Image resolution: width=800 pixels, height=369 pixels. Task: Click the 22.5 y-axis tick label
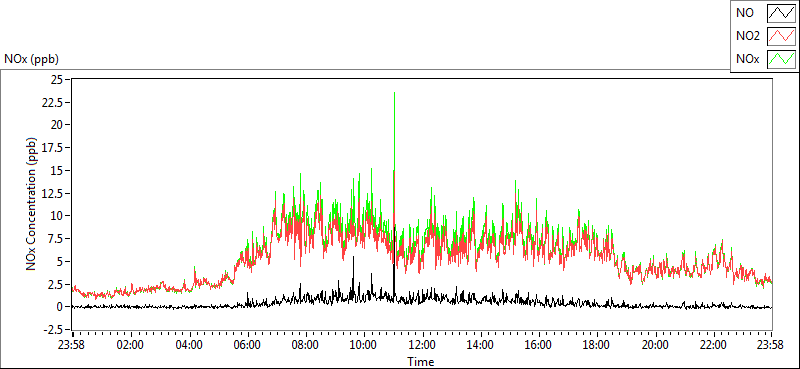point(52,102)
